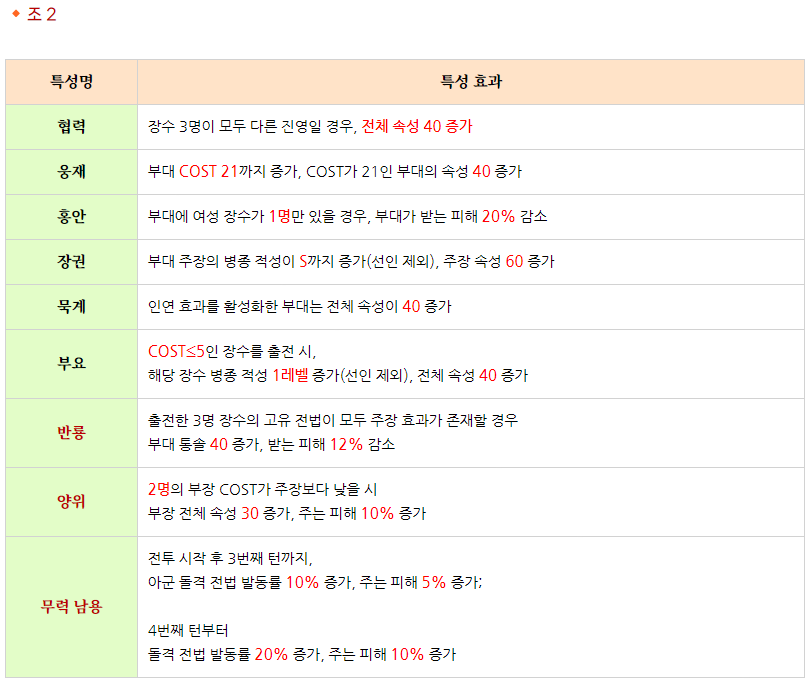Select the red '양위' trait name cell
The width and height of the screenshot is (809, 680).
click(x=71, y=501)
